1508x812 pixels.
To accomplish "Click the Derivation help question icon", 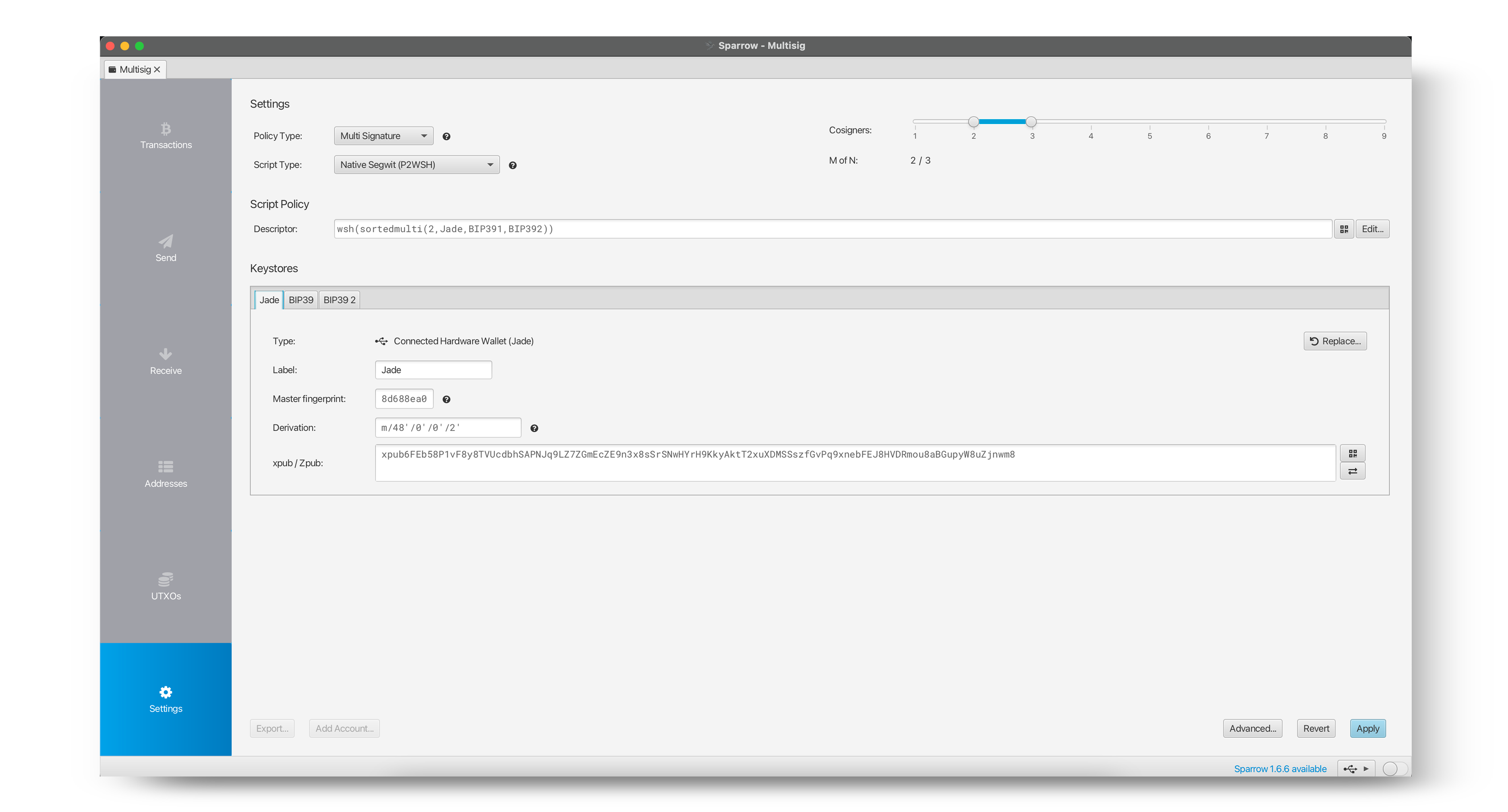I will (x=534, y=429).
